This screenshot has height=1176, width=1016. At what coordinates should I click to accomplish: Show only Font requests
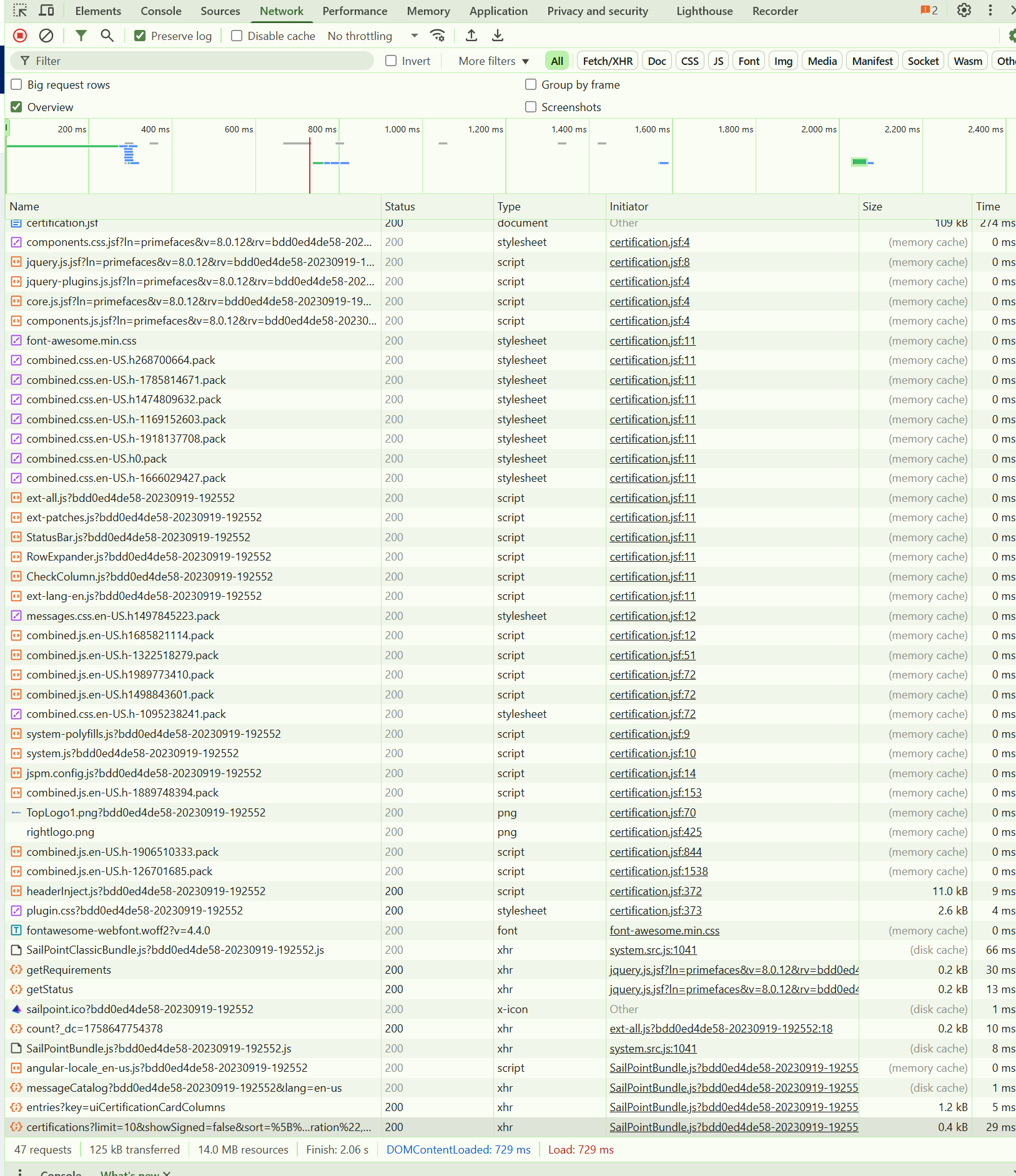749,61
